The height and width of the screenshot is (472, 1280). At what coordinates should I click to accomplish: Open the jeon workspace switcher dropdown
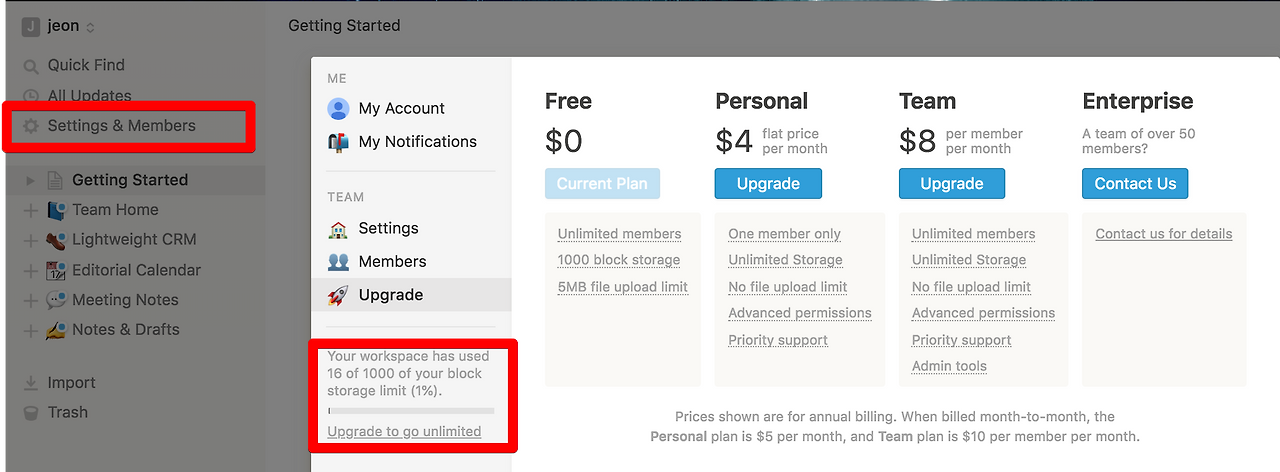pos(59,27)
